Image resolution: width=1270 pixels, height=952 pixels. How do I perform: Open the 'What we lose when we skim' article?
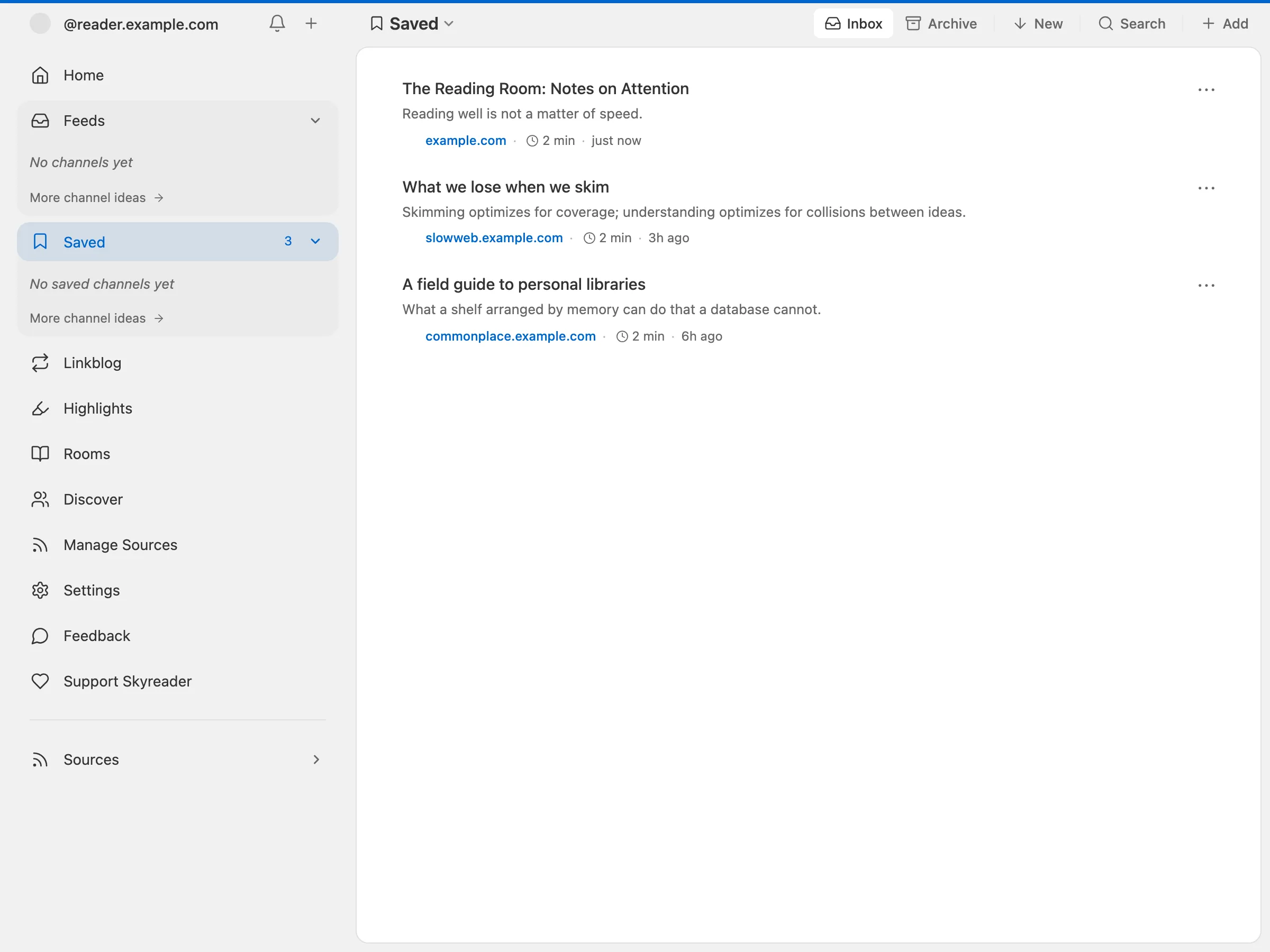point(505,187)
